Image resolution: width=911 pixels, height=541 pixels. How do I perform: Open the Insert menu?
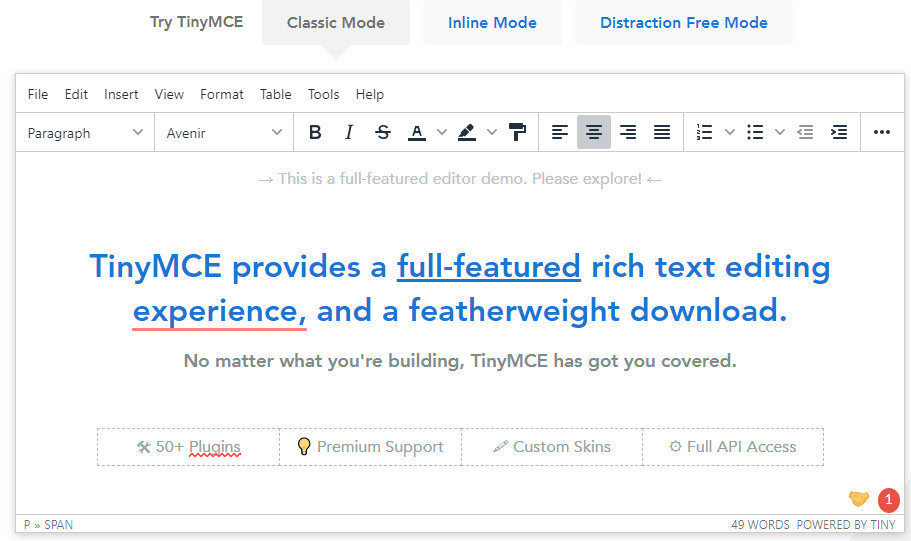click(x=121, y=94)
